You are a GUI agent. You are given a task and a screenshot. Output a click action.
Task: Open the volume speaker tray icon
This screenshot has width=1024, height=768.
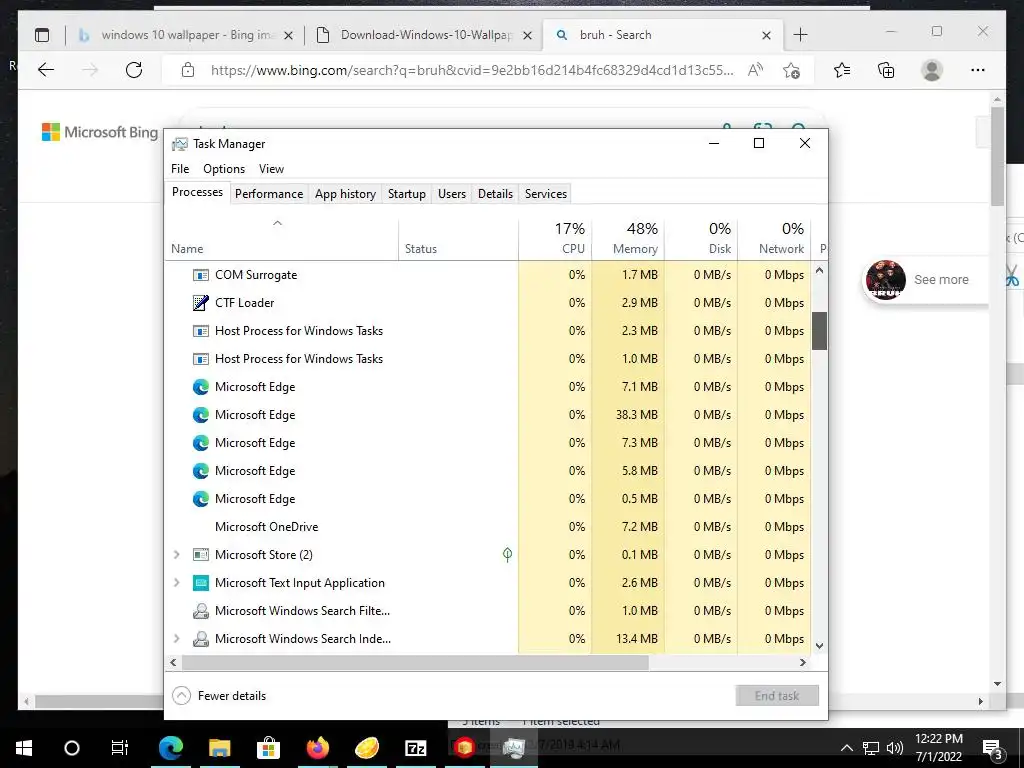click(895, 748)
